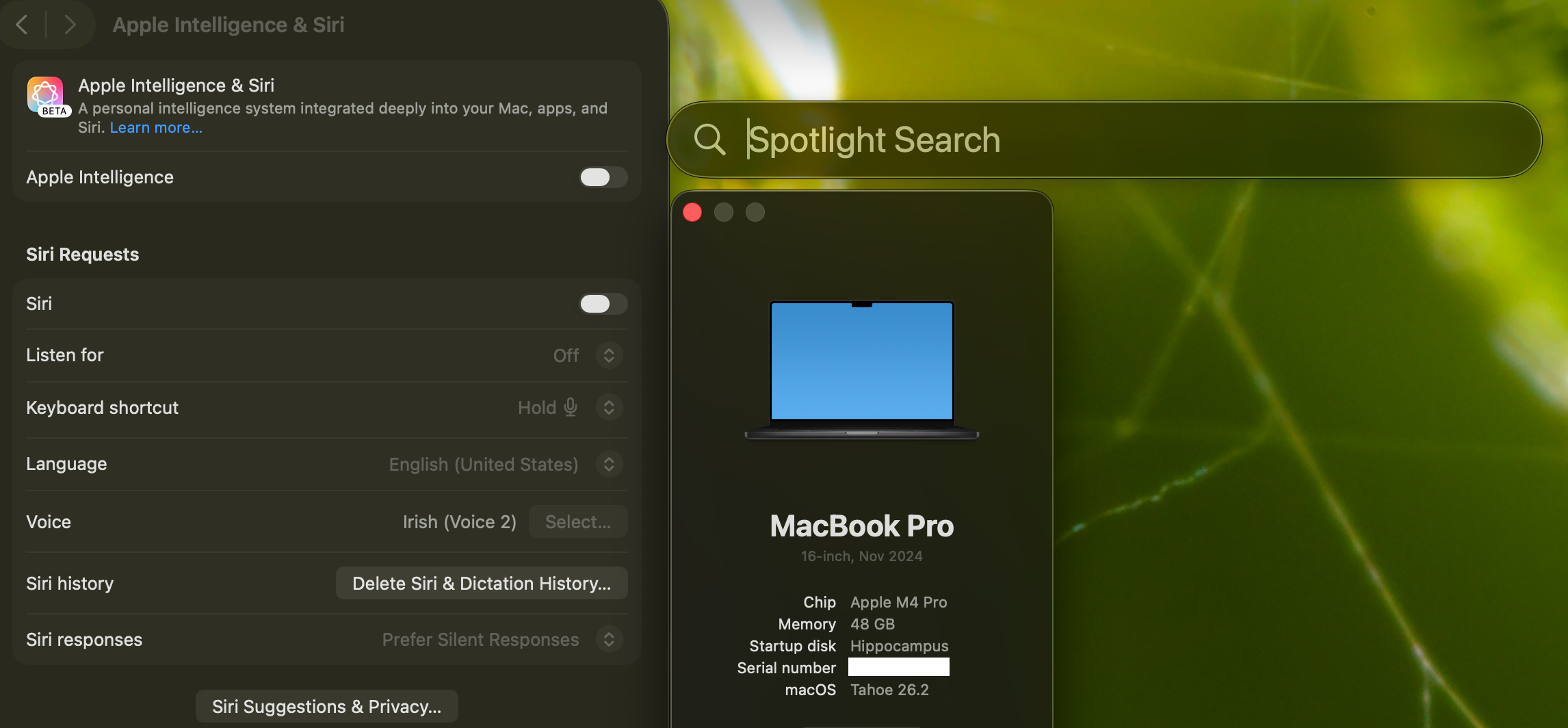Click the Apple Intelligence toggle row label
Viewport: 1568px width, 728px height.
coord(100,177)
